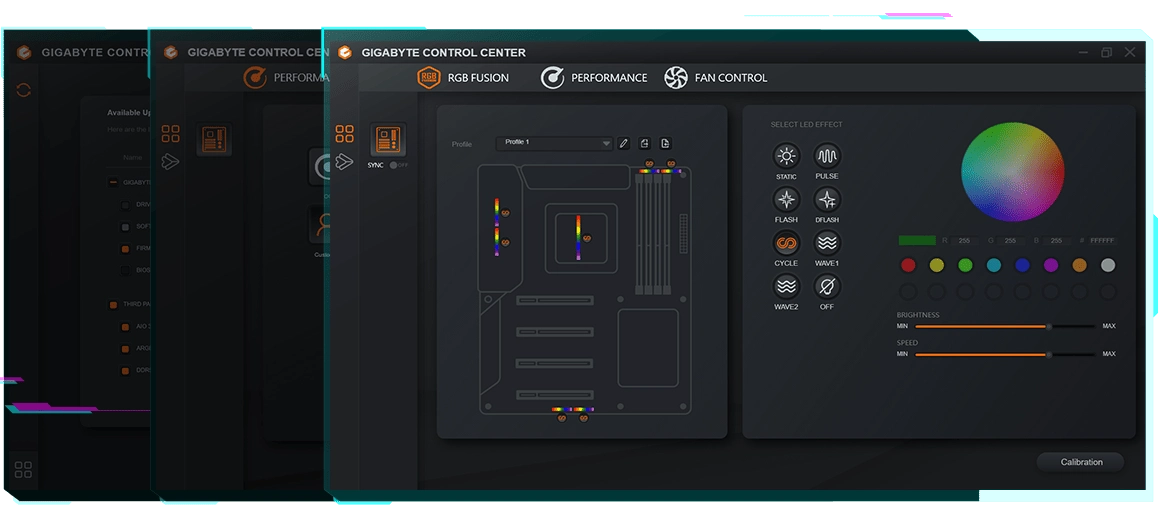
Task: Apply the WAVE1 LED effect
Action: tap(827, 242)
